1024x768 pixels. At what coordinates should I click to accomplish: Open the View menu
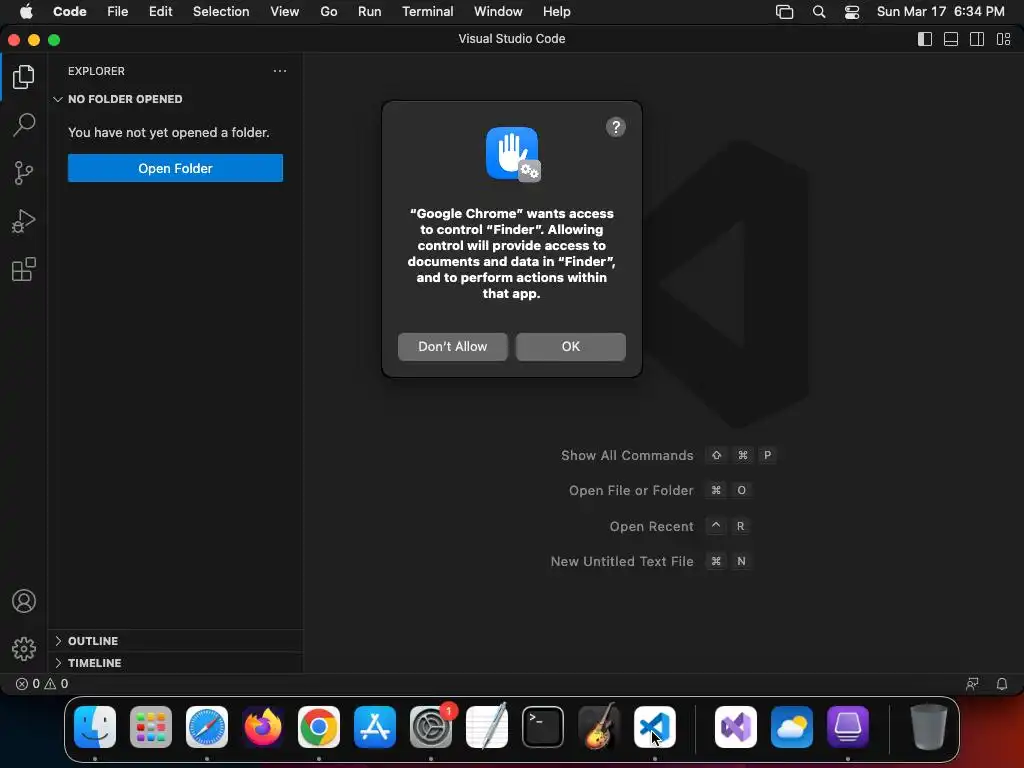coord(285,12)
